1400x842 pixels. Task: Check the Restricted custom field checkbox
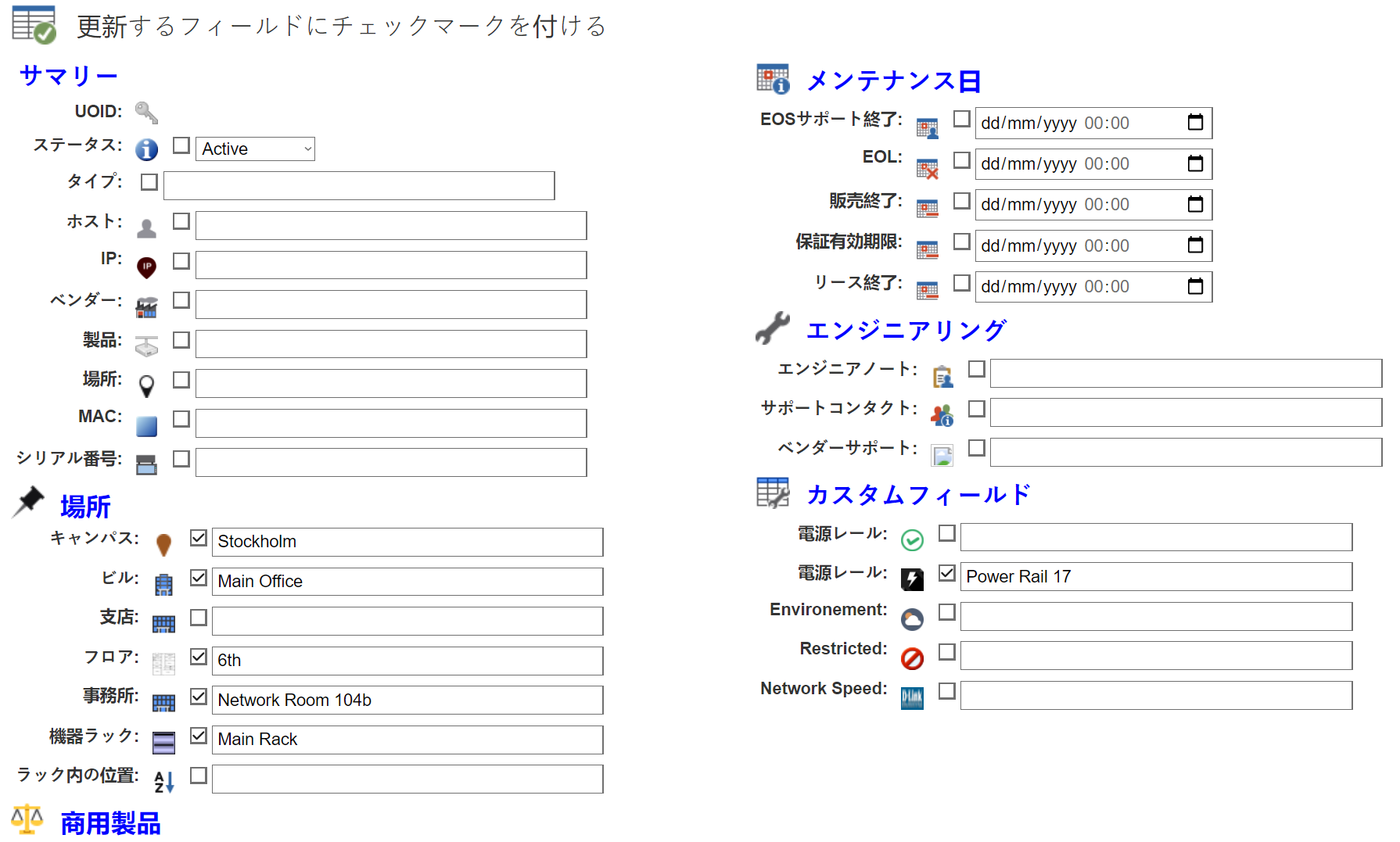click(x=947, y=652)
